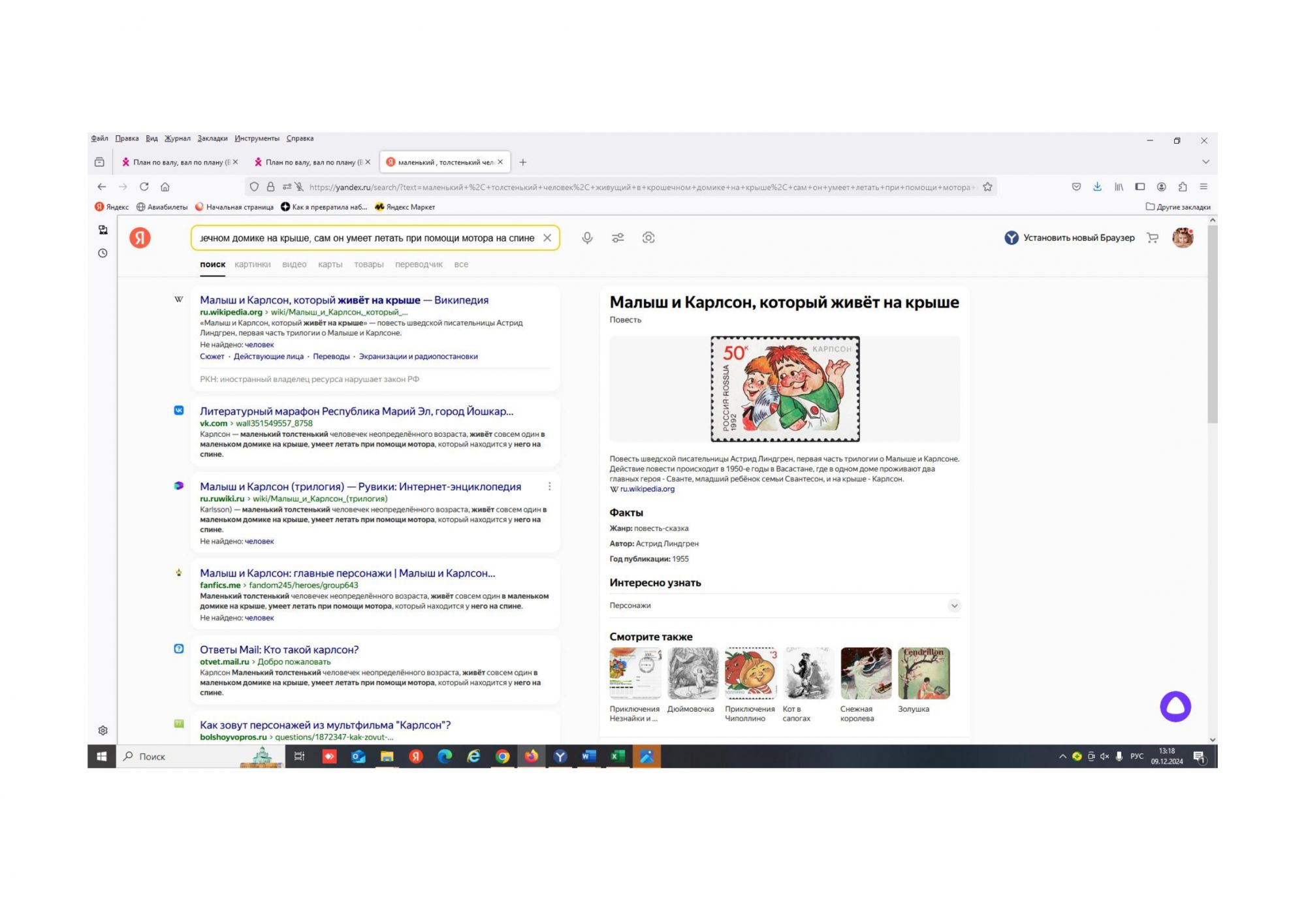Image resolution: width=1306 pixels, height=924 pixels.
Task: Open the Снежная королева thumbnail
Action: tap(865, 673)
